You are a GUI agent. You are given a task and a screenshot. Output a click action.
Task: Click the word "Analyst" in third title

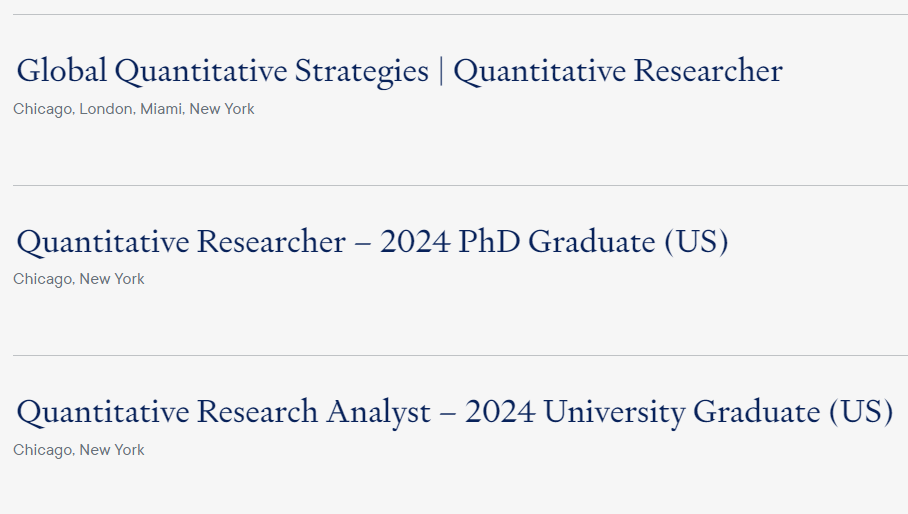pos(379,413)
